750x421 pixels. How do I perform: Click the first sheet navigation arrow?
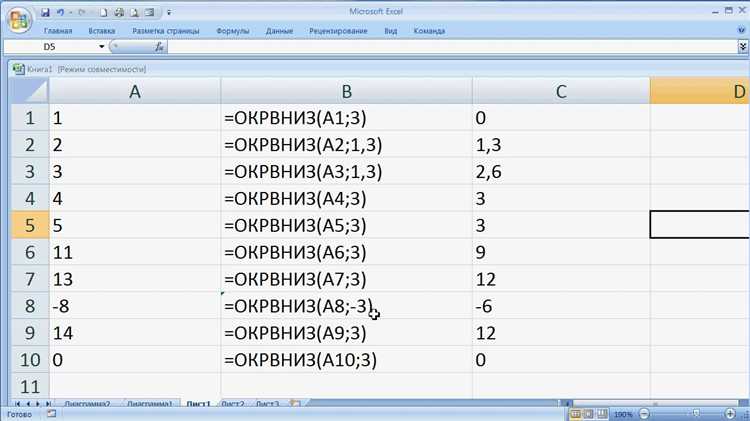(18, 404)
